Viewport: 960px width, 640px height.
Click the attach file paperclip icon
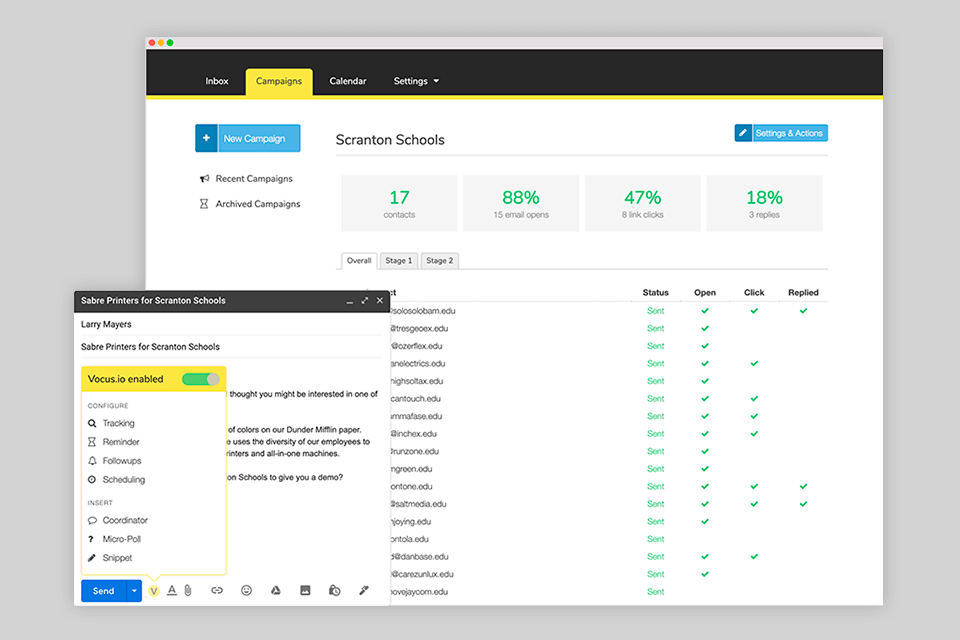(188, 590)
